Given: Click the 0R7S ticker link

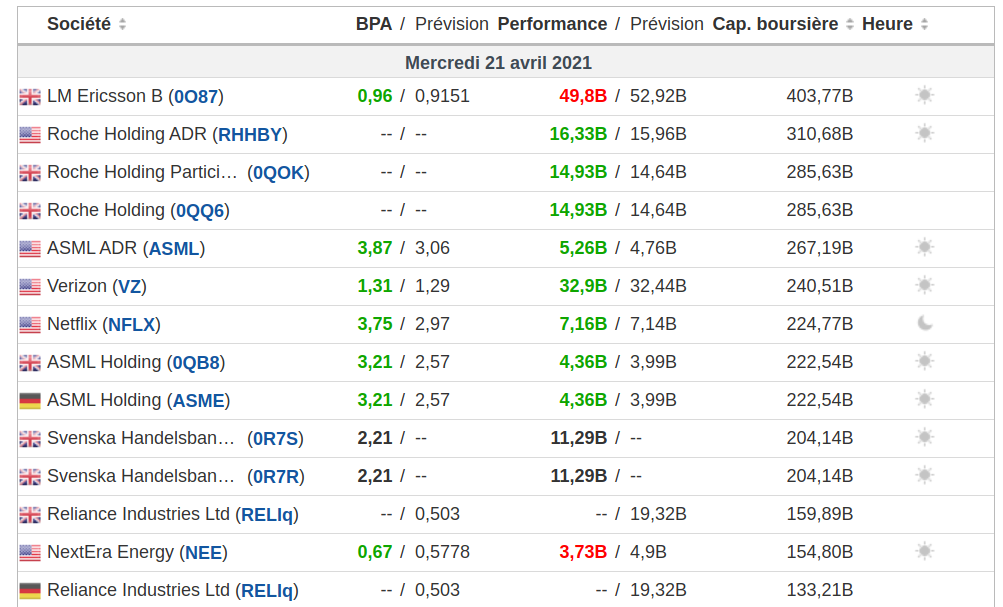Looking at the screenshot, I should click(x=278, y=439).
